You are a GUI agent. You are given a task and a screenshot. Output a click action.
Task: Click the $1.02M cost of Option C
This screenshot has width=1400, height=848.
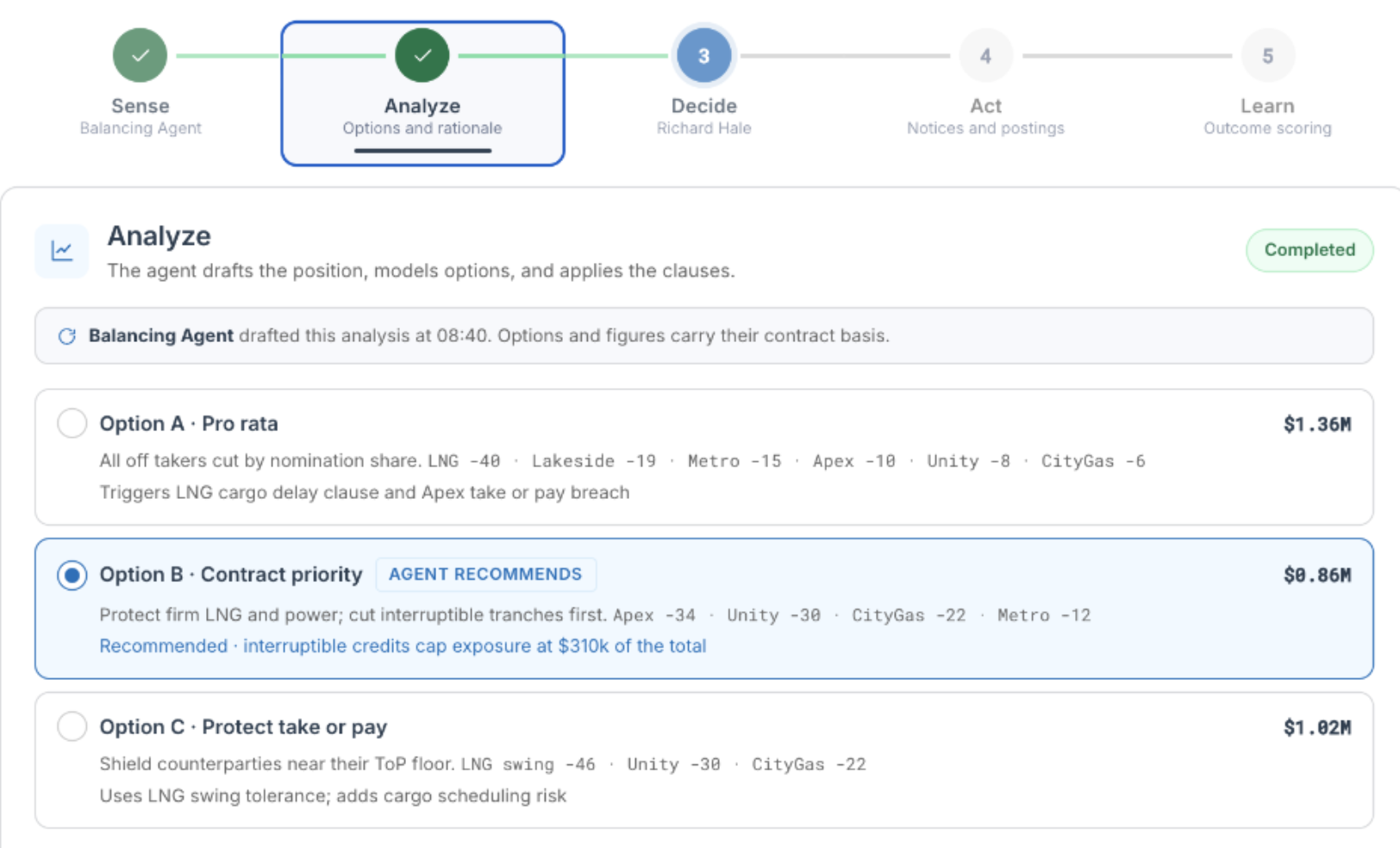(x=1317, y=727)
